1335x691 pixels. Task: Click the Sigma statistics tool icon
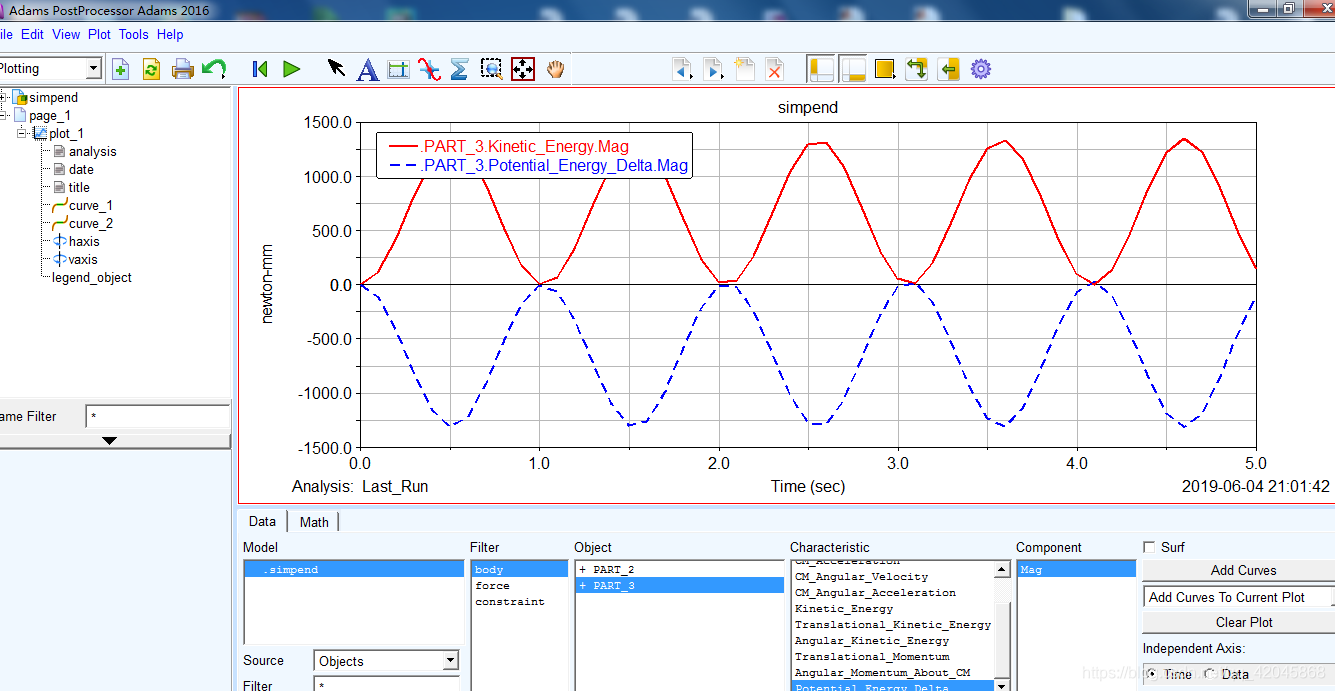[459, 69]
